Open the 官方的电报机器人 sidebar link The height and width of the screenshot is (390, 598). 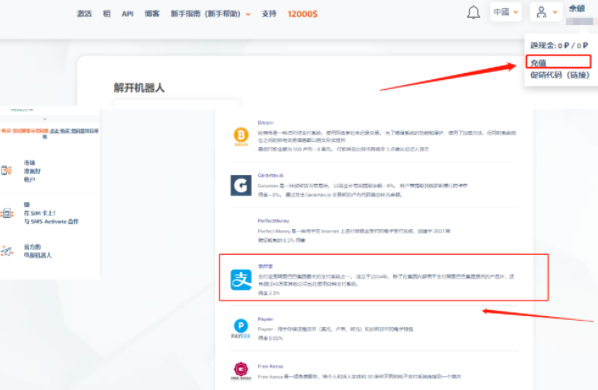pyautogui.click(x=37, y=251)
